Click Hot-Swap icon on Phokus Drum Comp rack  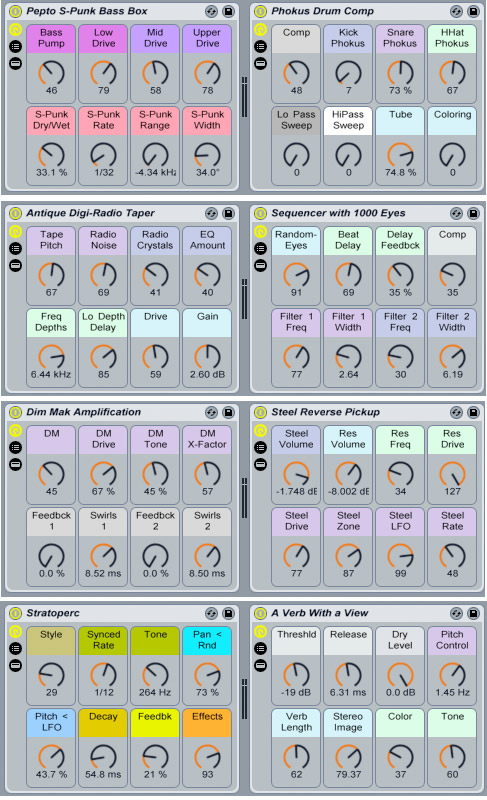(456, 11)
